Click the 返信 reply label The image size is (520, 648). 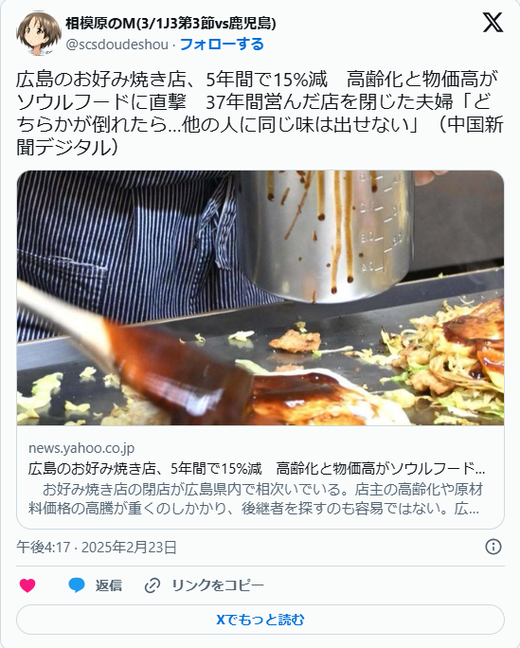[109, 586]
